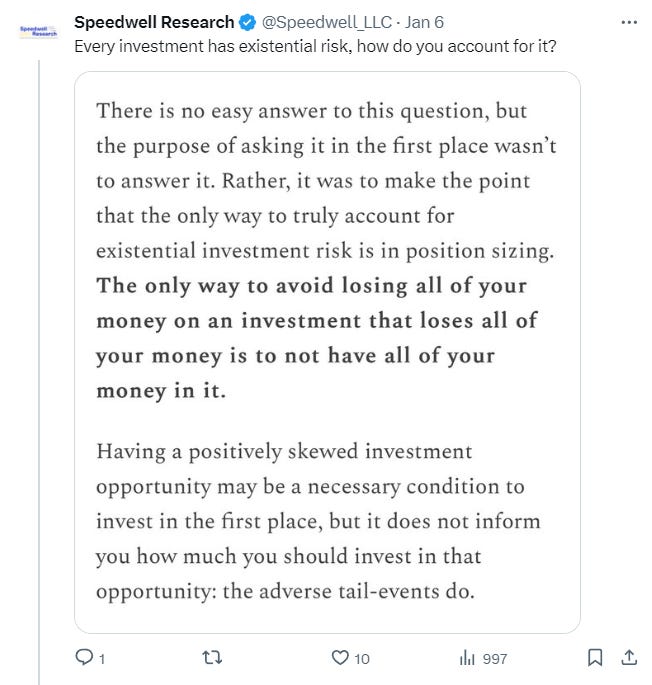Click the vertical thread line below the avatar

click(39, 371)
